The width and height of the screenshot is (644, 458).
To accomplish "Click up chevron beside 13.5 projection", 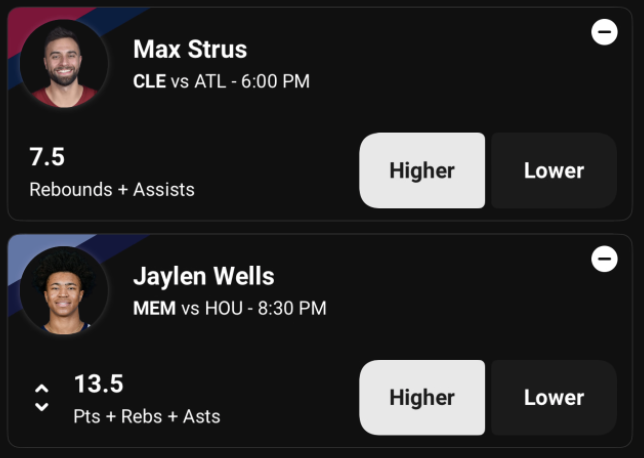I will (41, 388).
